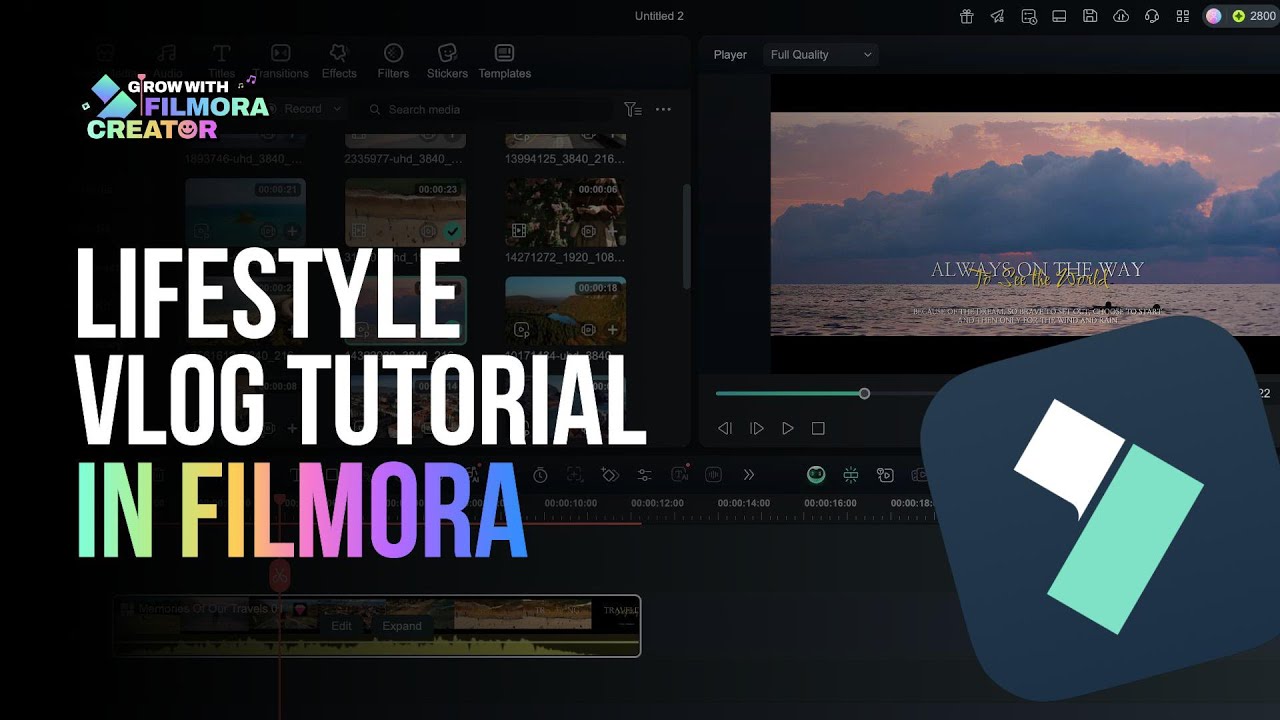This screenshot has width=1280, height=720.
Task: Click timeline ruler at 00:00:14:00
Action: (x=744, y=503)
